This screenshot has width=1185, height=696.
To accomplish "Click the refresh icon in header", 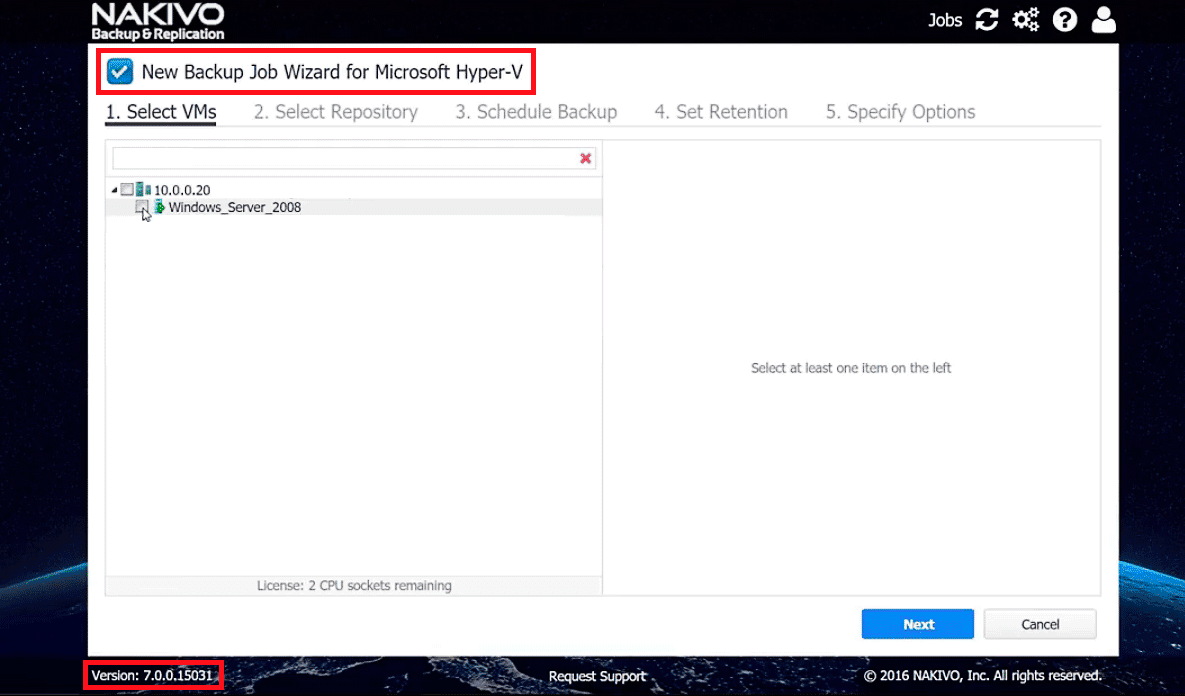I will coord(986,20).
